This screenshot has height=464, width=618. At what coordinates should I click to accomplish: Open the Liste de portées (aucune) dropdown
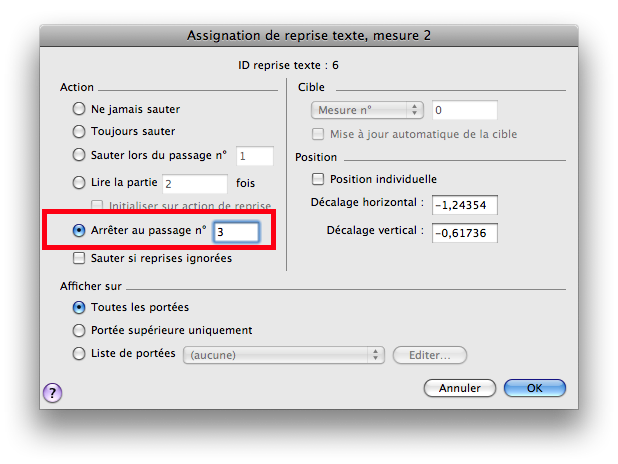tap(284, 354)
